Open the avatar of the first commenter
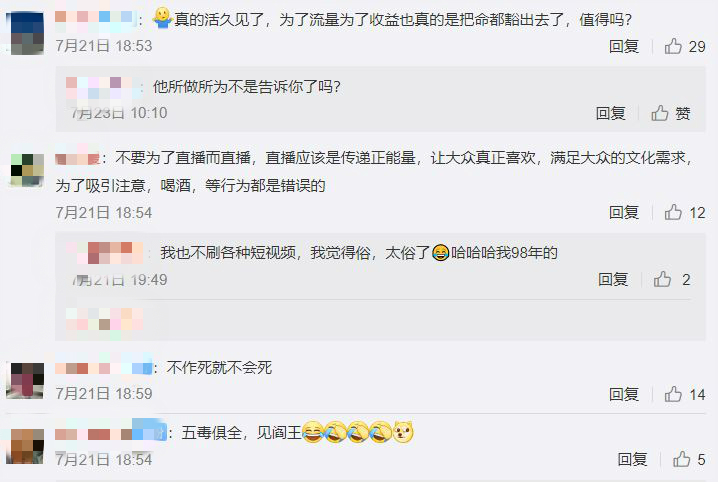 (x=27, y=33)
